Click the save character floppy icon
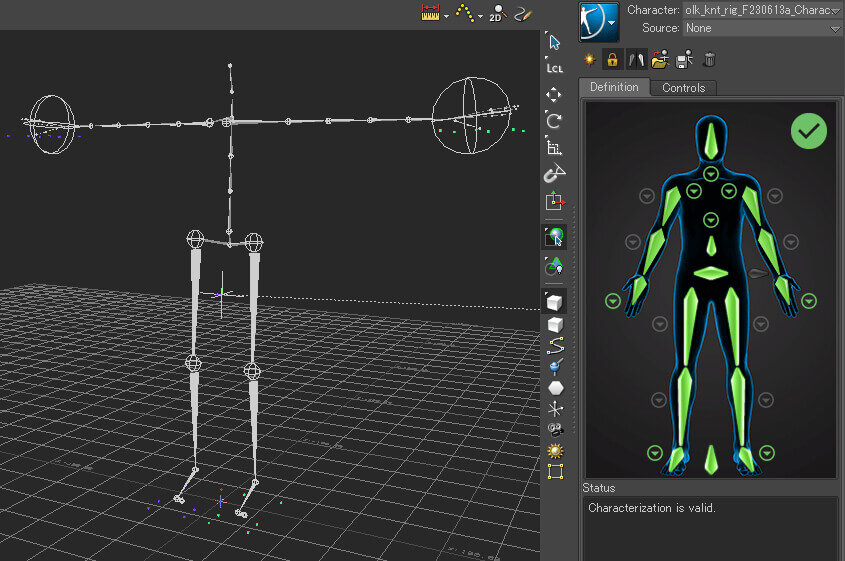The image size is (845, 561). [x=684, y=59]
